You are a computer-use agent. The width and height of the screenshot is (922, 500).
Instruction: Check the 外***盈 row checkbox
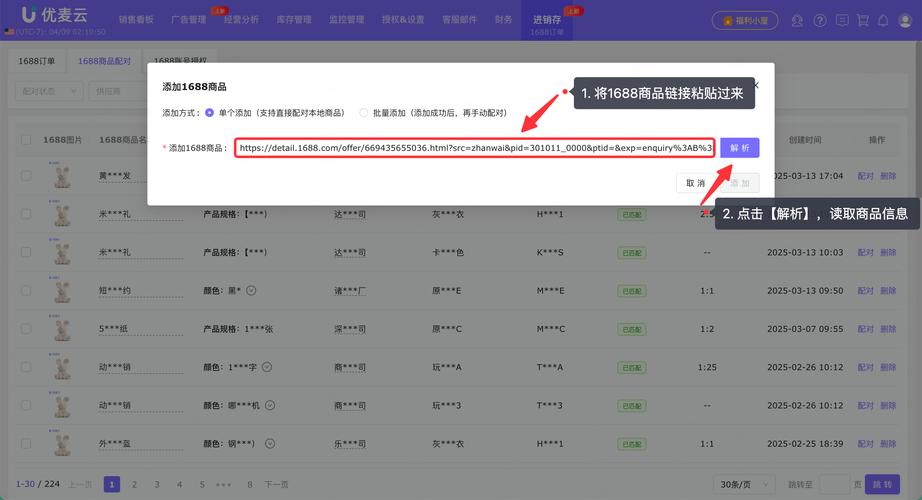(26, 444)
